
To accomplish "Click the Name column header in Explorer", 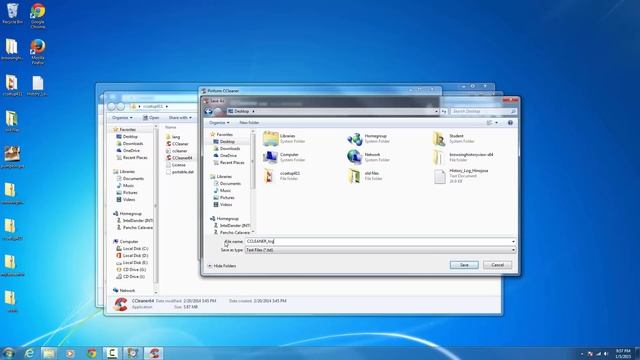I will [x=171, y=127].
